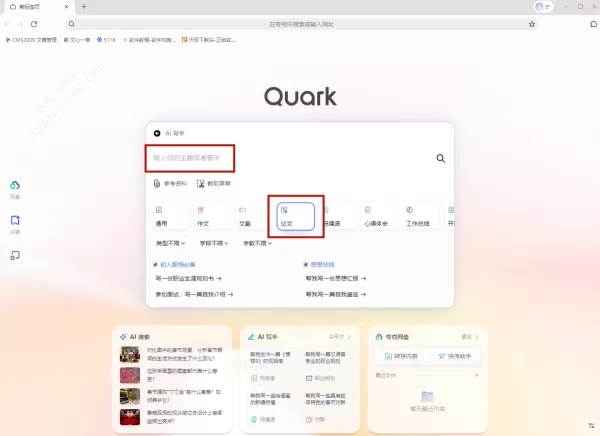This screenshot has width=600, height=436.
Task: Select the 文案 writing type card
Action: 253,216
